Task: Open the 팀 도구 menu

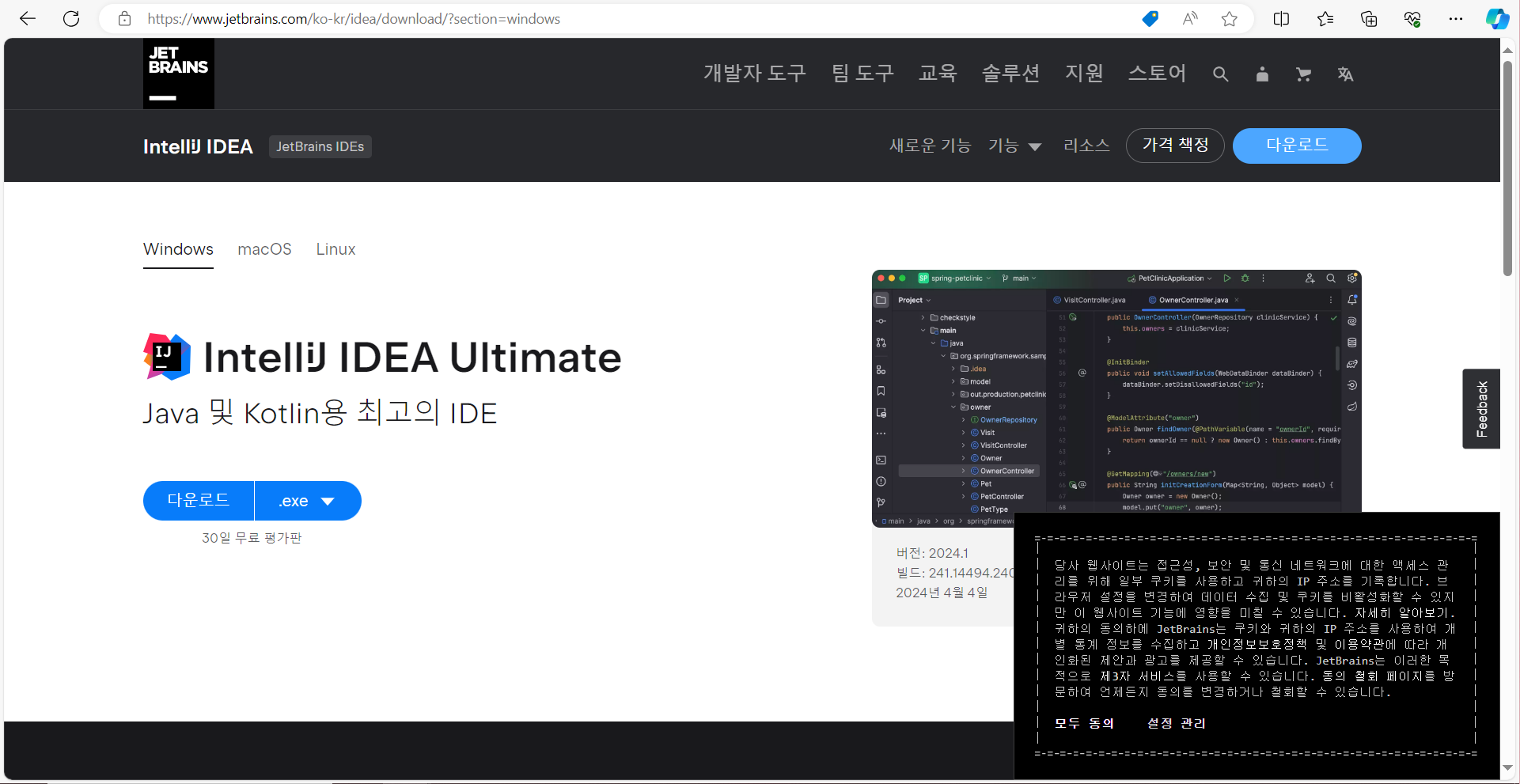Action: coord(862,74)
